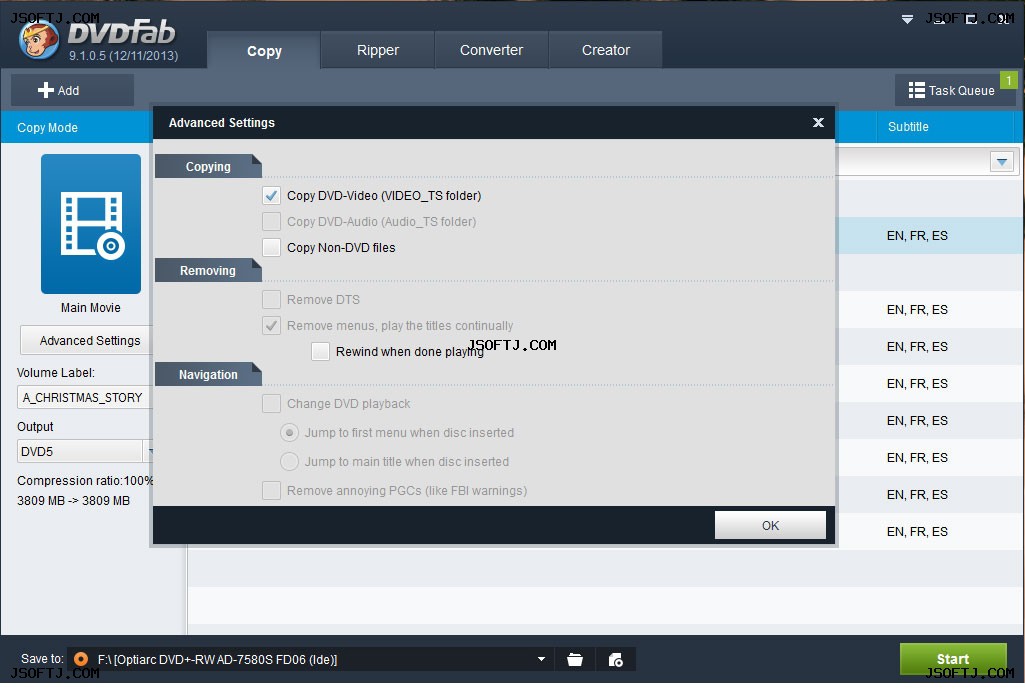Click the 3809 MB size text
Image resolution: width=1025 pixels, height=690 pixels.
tap(73, 501)
